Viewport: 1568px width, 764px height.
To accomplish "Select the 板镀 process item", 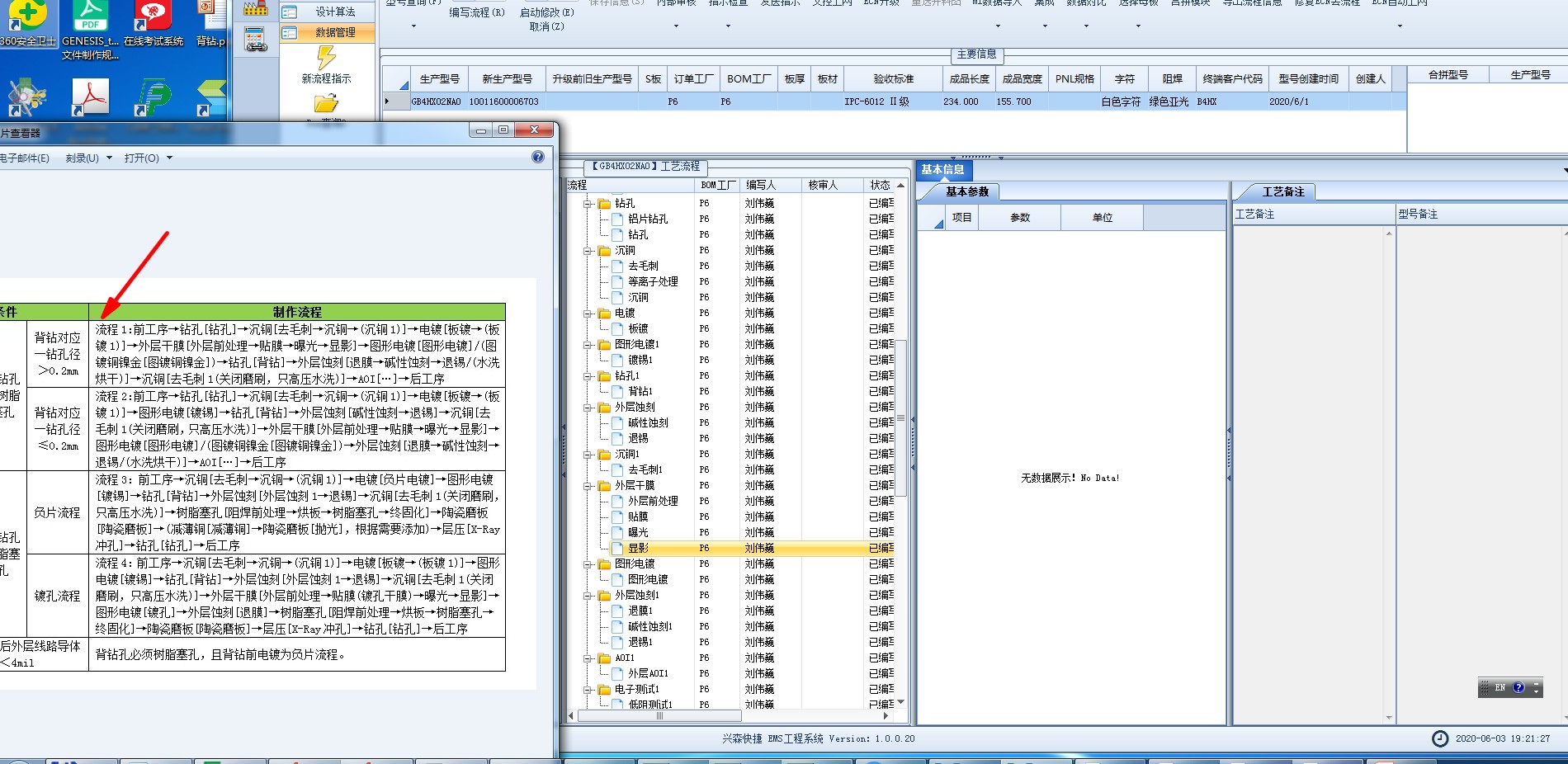I will pos(638,328).
